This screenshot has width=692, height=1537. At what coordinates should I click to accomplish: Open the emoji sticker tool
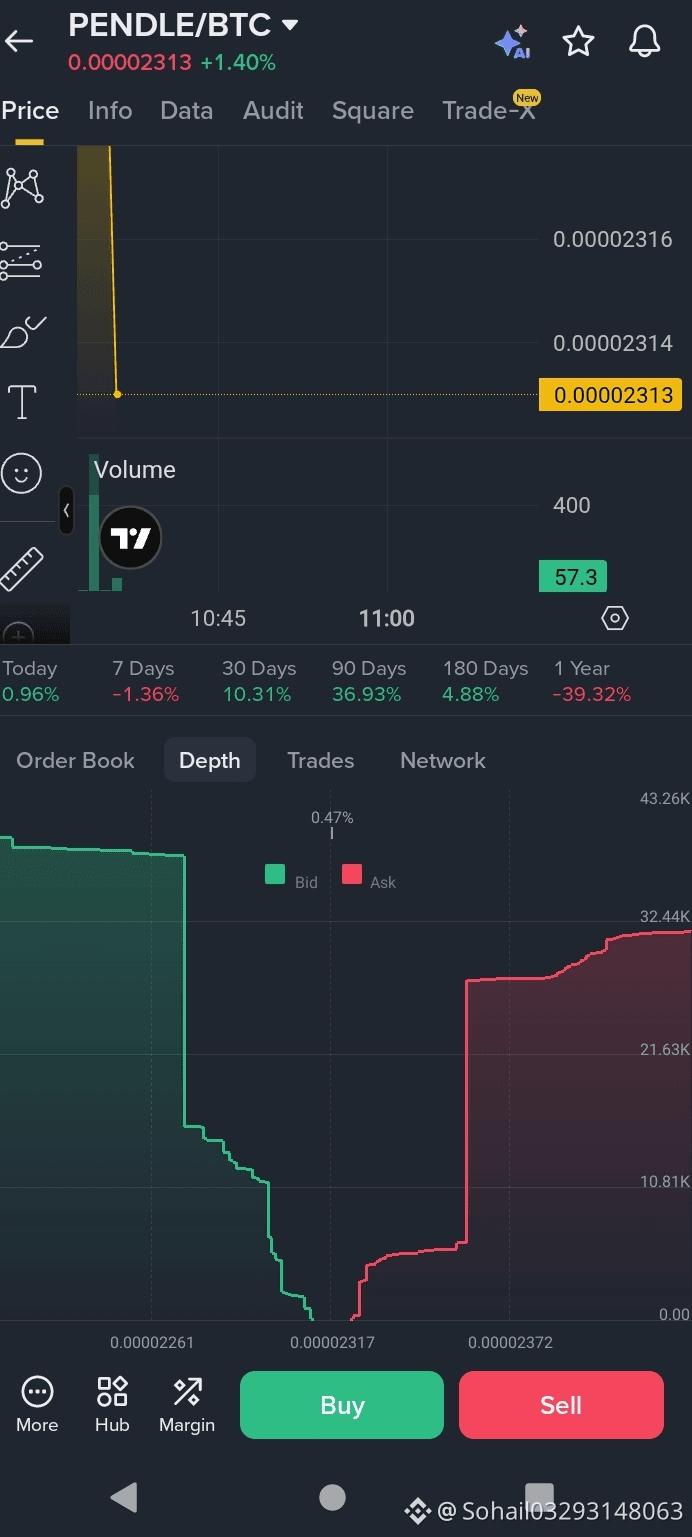click(x=21, y=473)
